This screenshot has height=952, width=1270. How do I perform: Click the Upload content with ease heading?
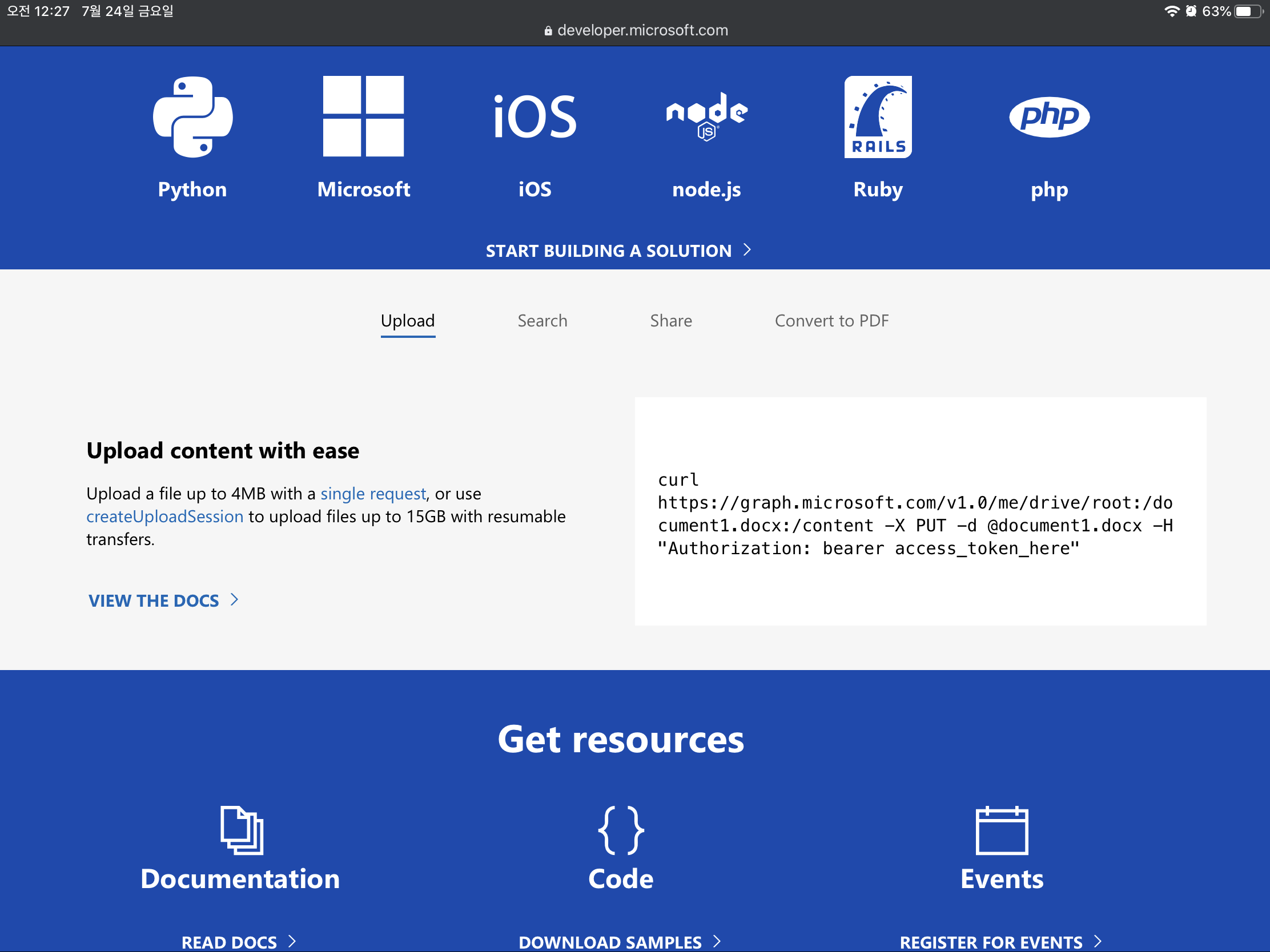click(223, 451)
